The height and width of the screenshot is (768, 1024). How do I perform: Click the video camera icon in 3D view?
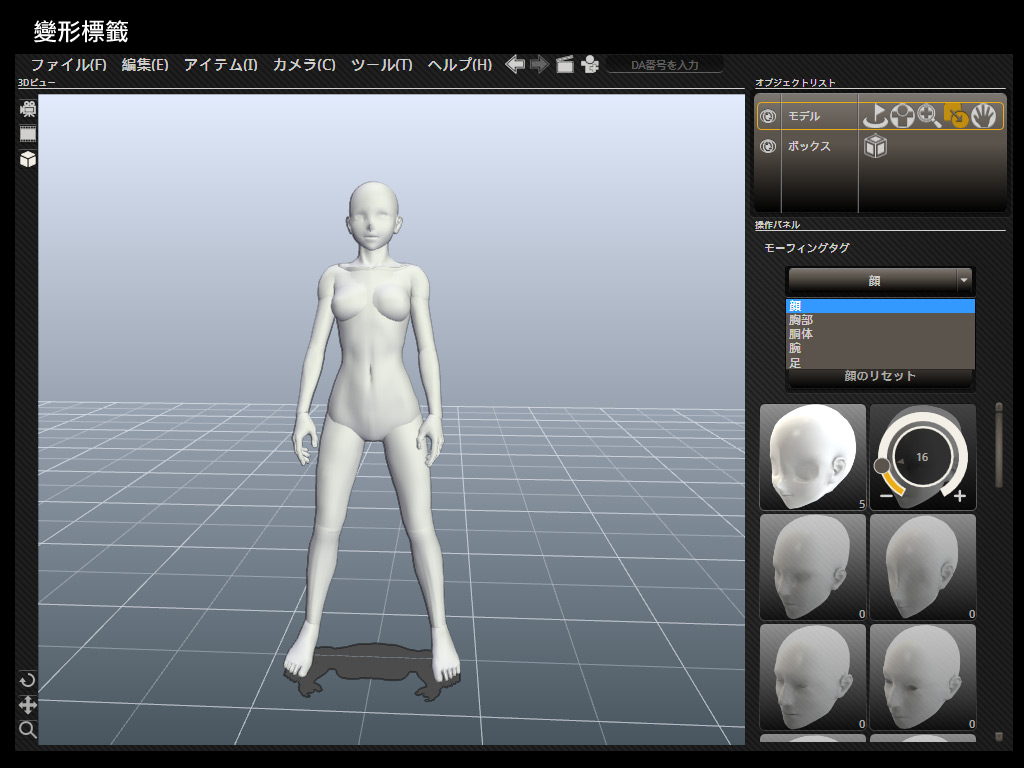click(28, 110)
